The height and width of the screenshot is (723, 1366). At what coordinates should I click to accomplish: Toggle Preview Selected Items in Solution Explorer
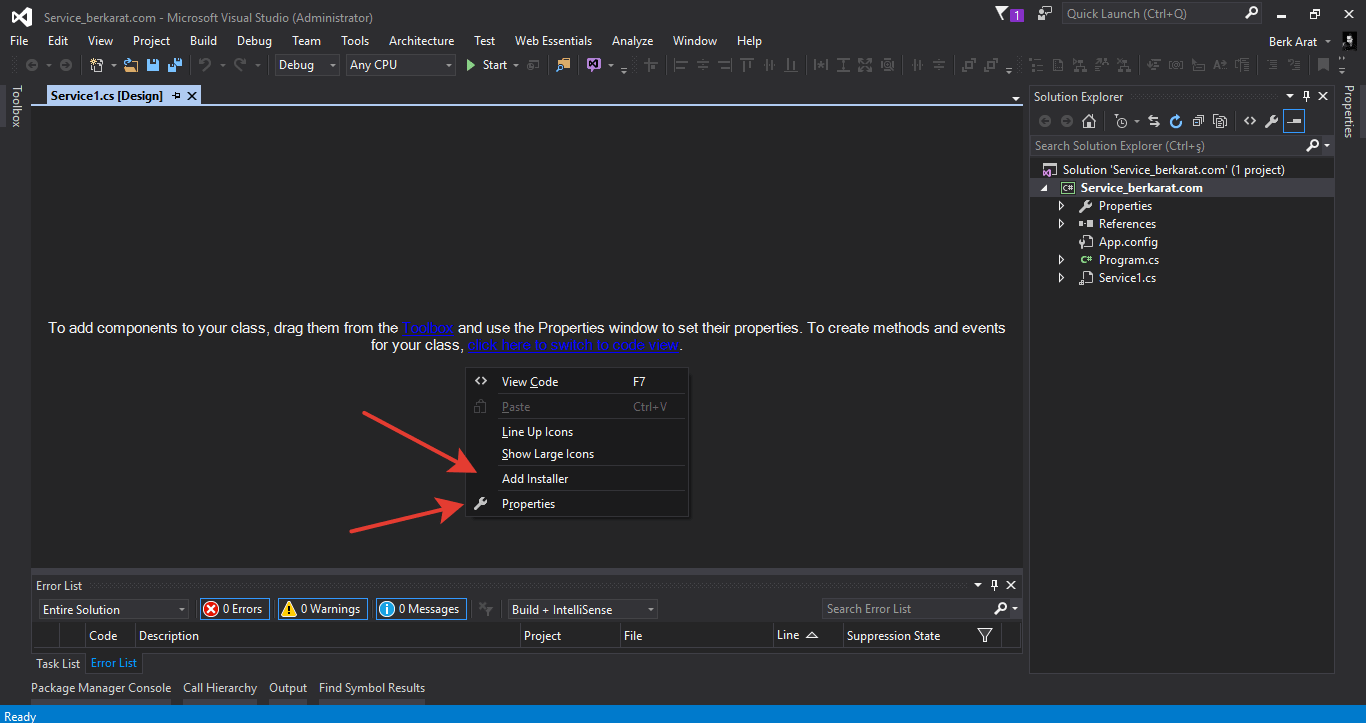[x=1295, y=121]
